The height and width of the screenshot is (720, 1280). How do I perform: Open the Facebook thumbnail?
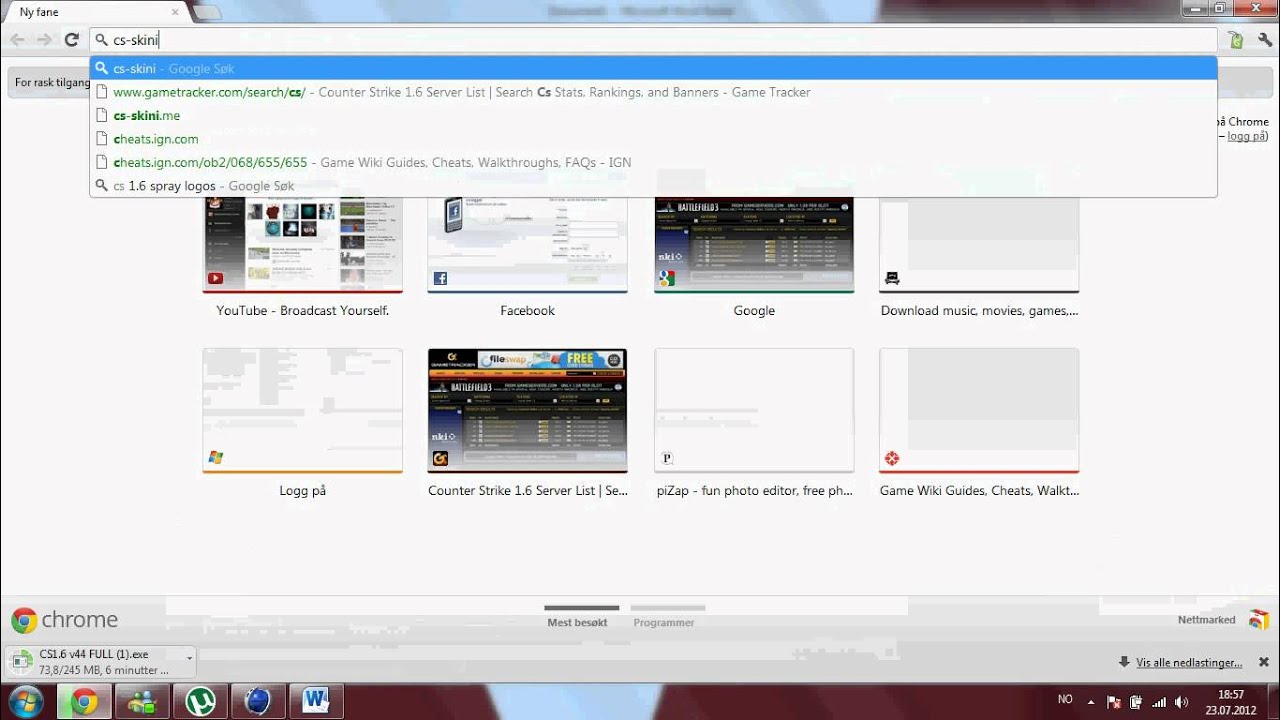(x=527, y=245)
